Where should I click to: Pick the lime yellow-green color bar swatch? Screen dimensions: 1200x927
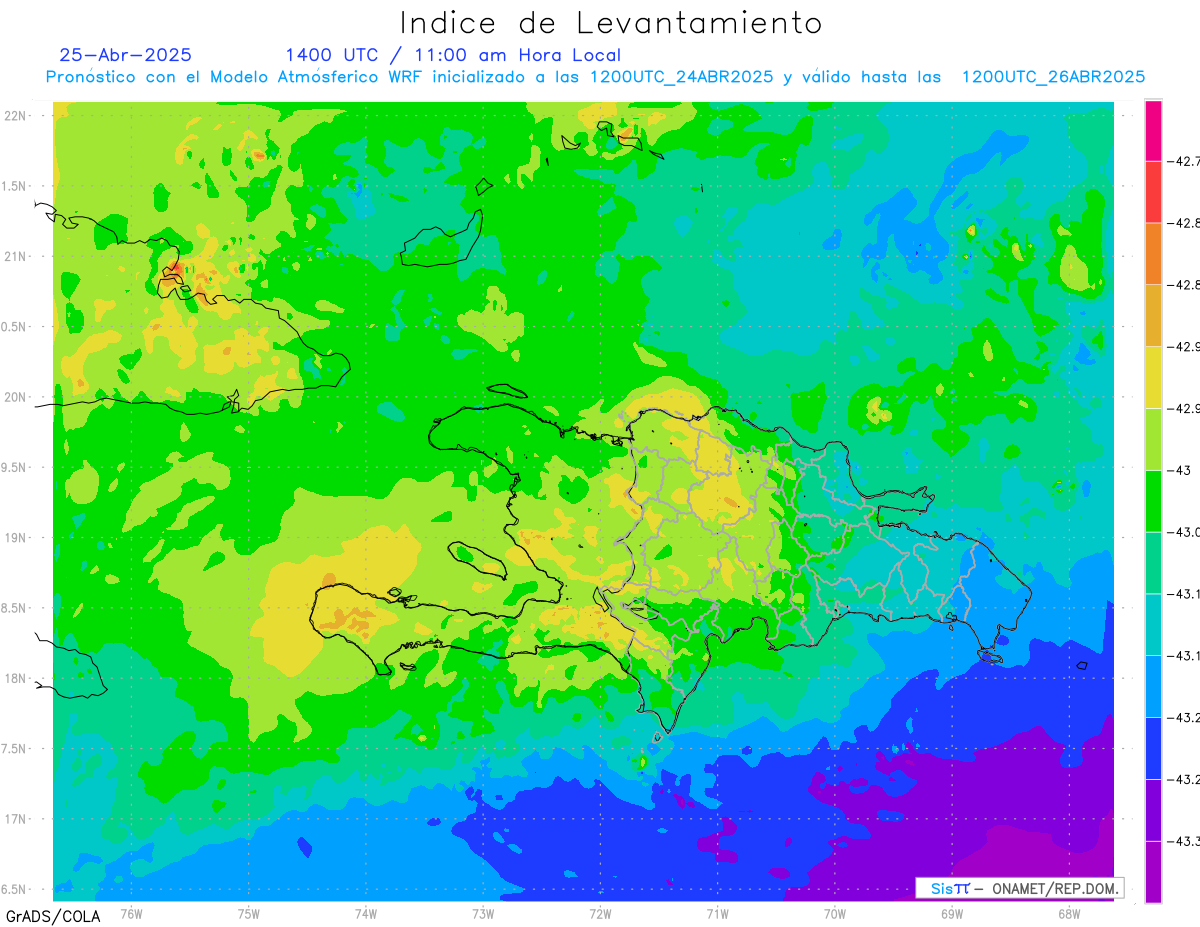1153,439
